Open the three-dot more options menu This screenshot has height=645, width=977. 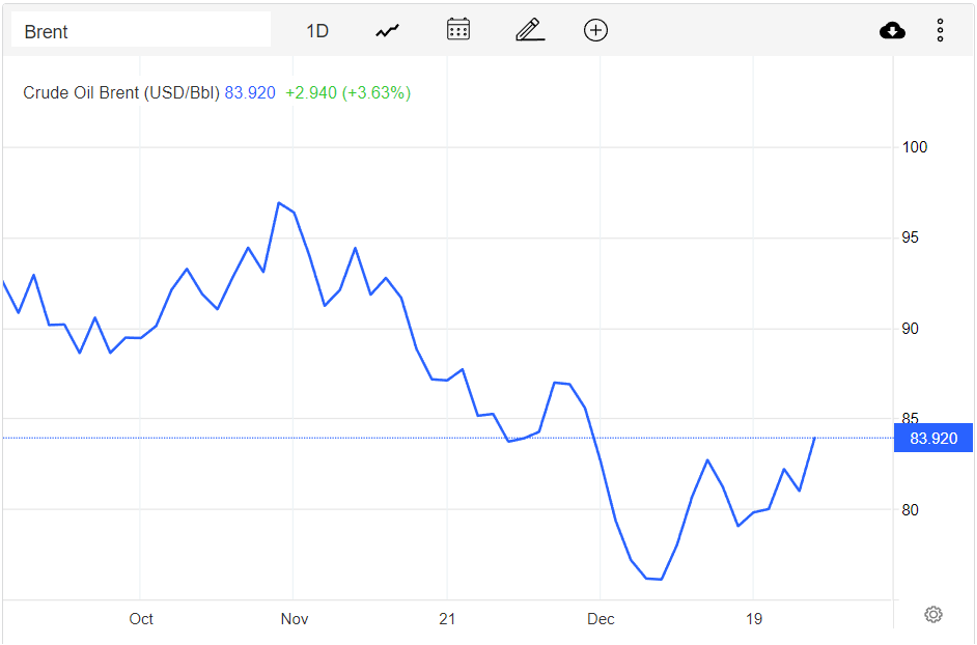point(940,31)
